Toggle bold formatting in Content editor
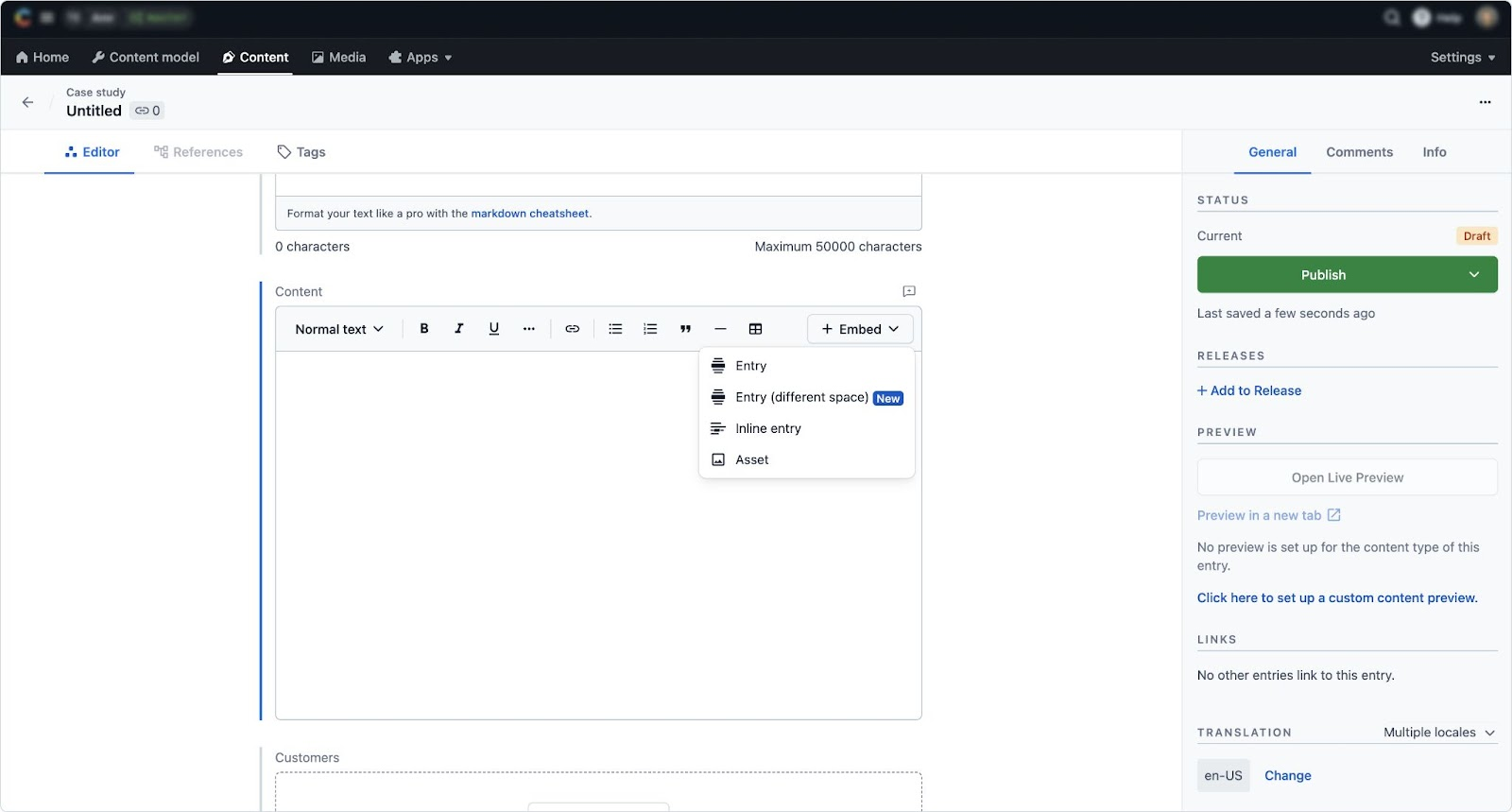The height and width of the screenshot is (812, 1512). 424,329
